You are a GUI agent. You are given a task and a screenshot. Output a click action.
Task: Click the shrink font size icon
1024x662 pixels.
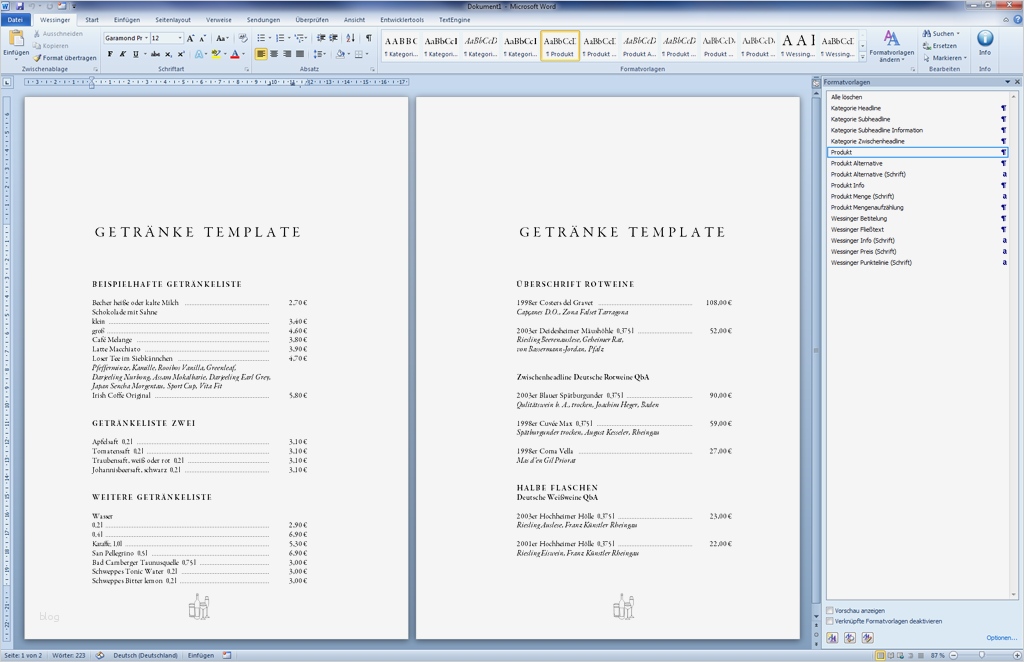coord(202,38)
